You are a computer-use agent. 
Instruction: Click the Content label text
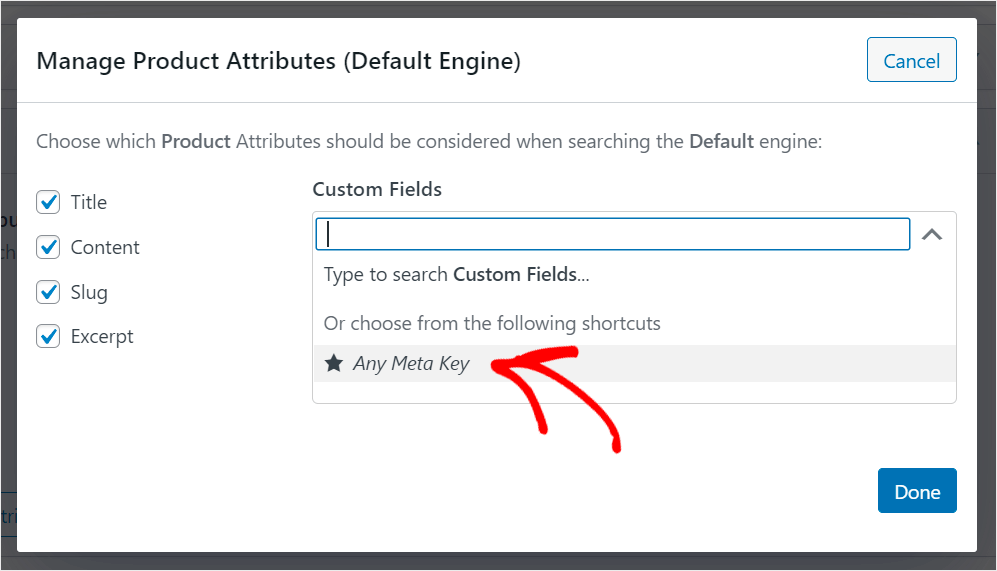click(105, 247)
